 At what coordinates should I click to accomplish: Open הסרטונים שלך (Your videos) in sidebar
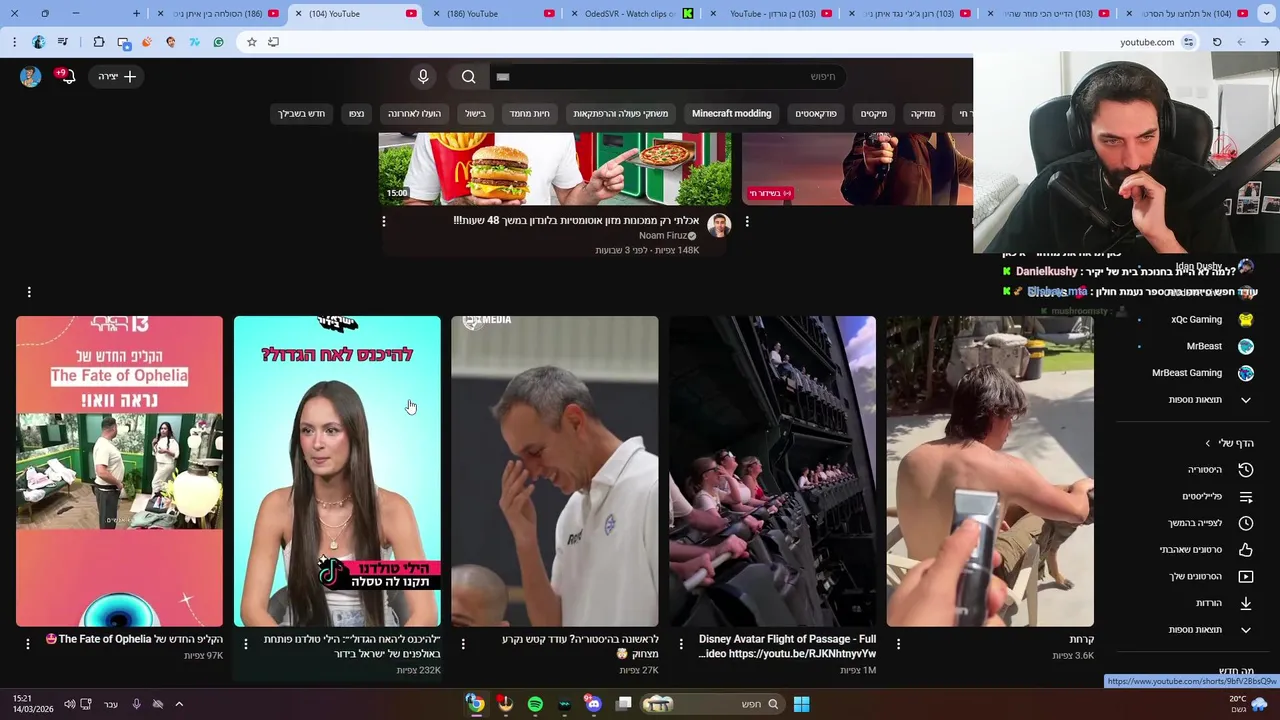point(1196,576)
